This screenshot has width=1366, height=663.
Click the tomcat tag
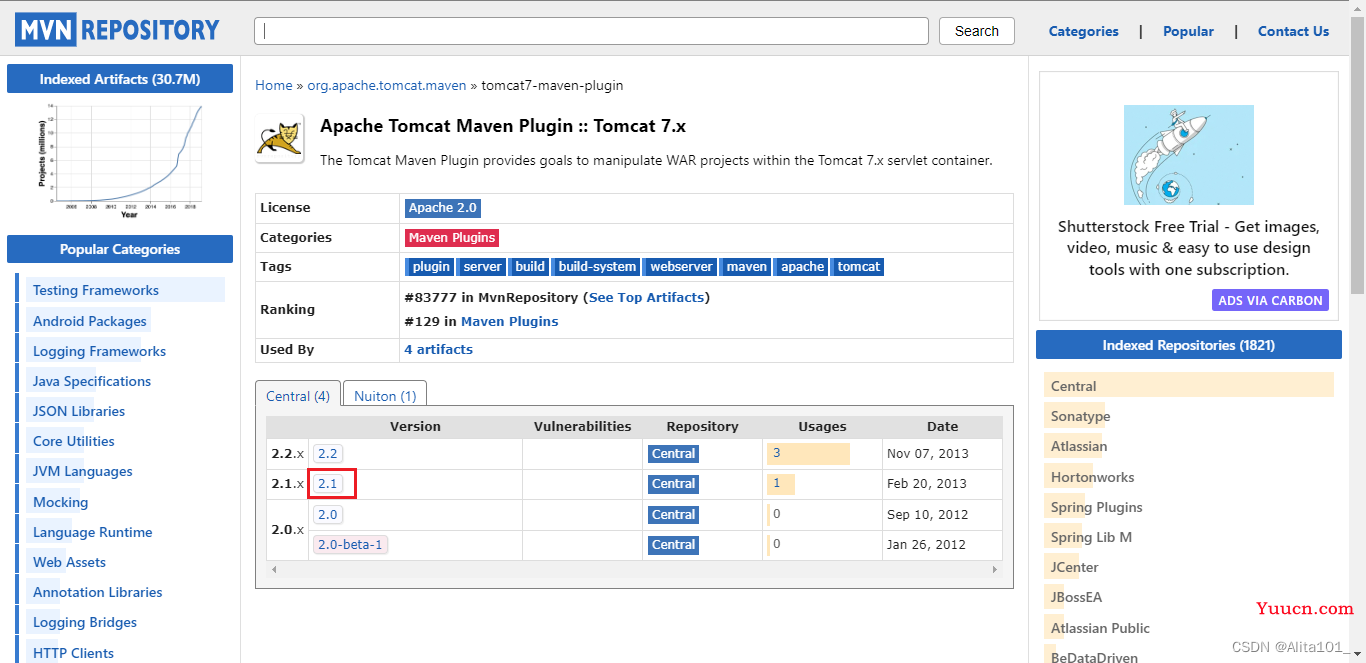click(859, 267)
